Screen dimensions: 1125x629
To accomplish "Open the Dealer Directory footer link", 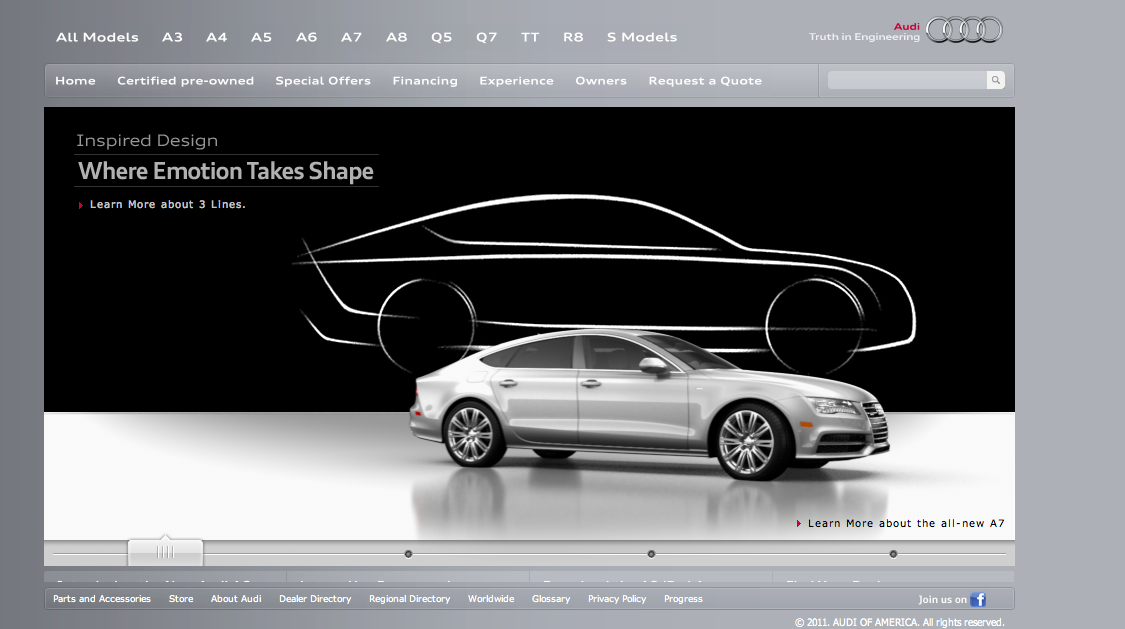I will [x=315, y=599].
